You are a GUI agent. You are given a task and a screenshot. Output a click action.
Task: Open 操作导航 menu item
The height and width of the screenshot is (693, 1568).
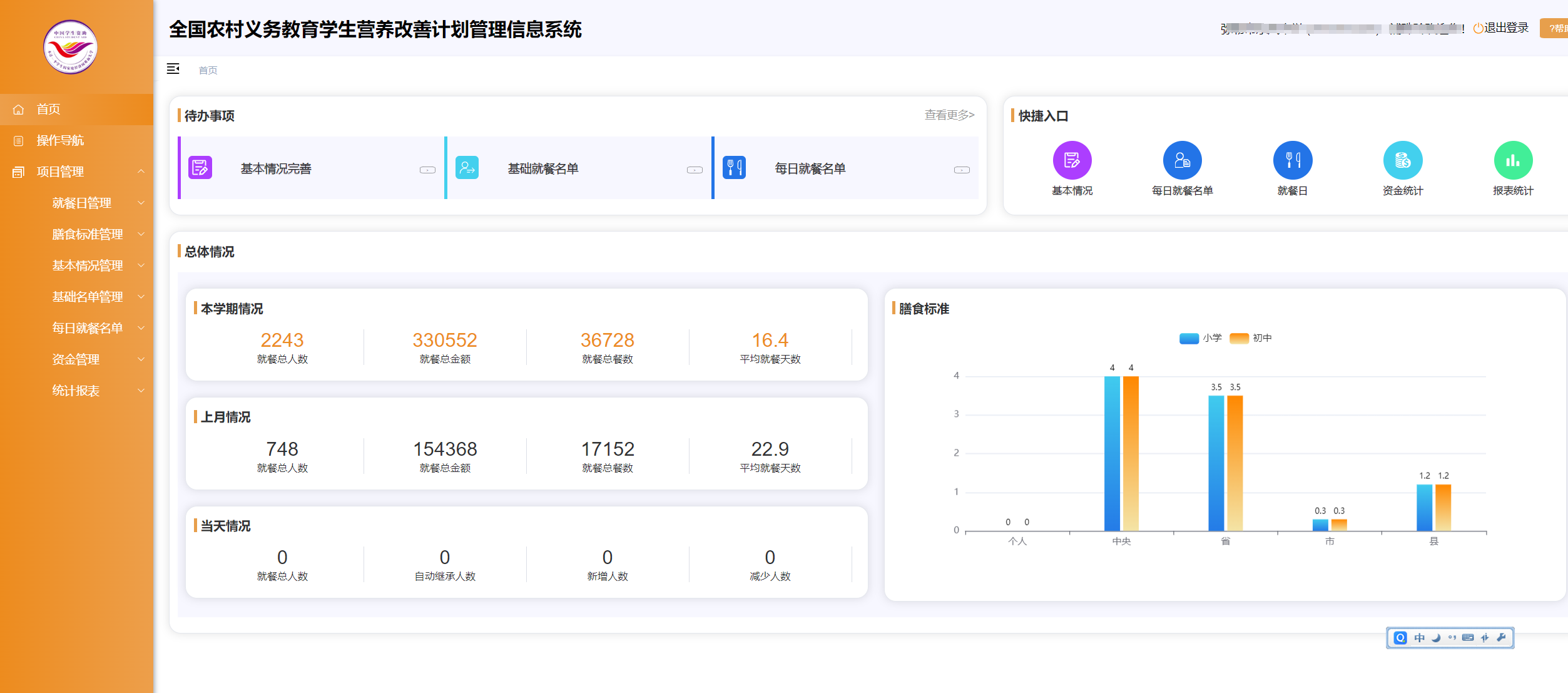[76, 141]
